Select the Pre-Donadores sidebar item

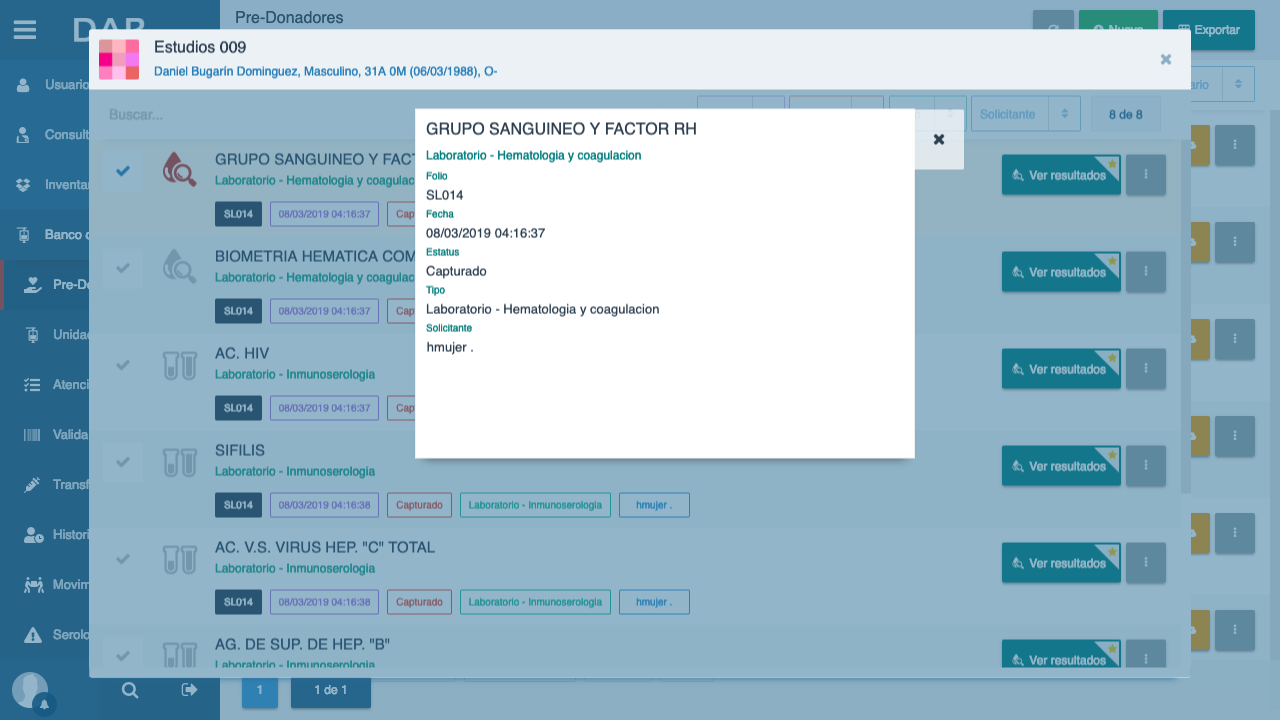tap(47, 285)
